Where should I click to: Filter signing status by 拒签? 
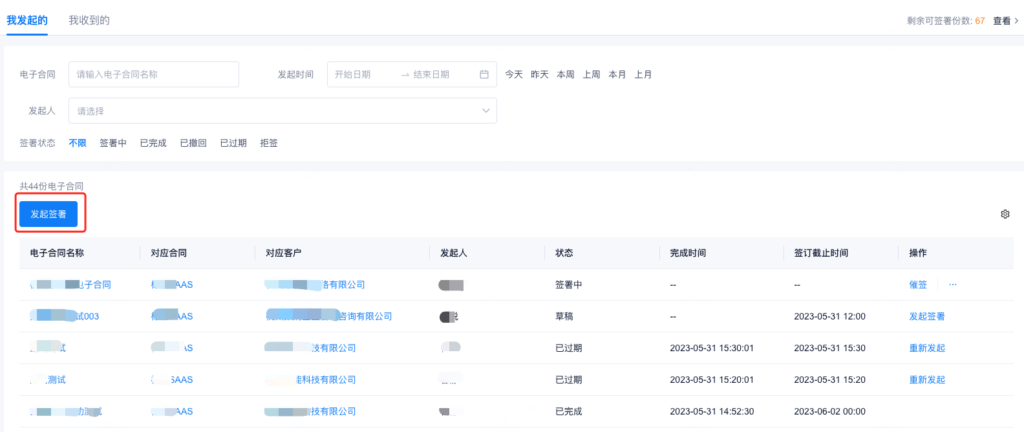(x=269, y=143)
